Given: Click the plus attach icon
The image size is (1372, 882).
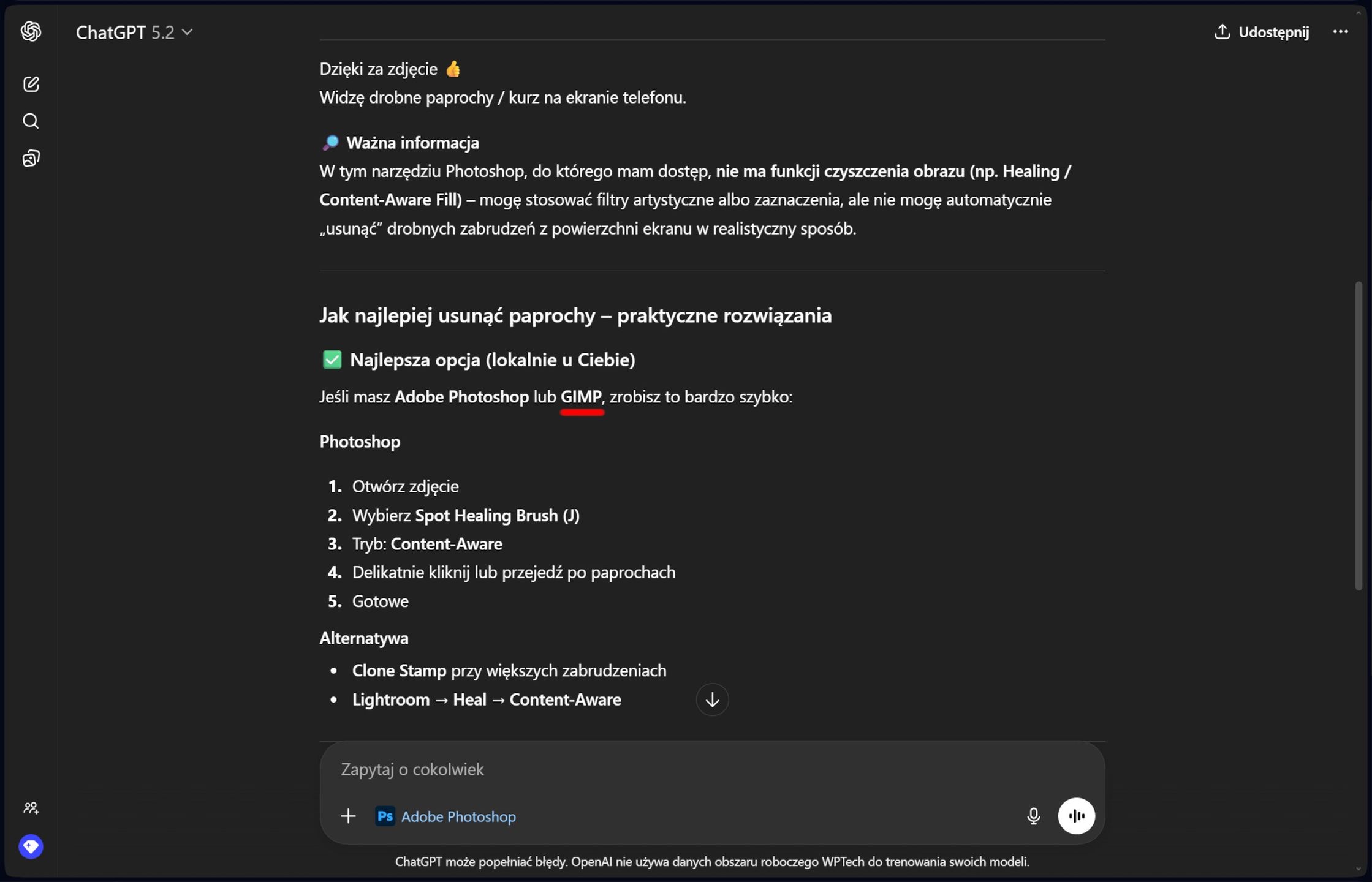Looking at the screenshot, I should click(348, 816).
